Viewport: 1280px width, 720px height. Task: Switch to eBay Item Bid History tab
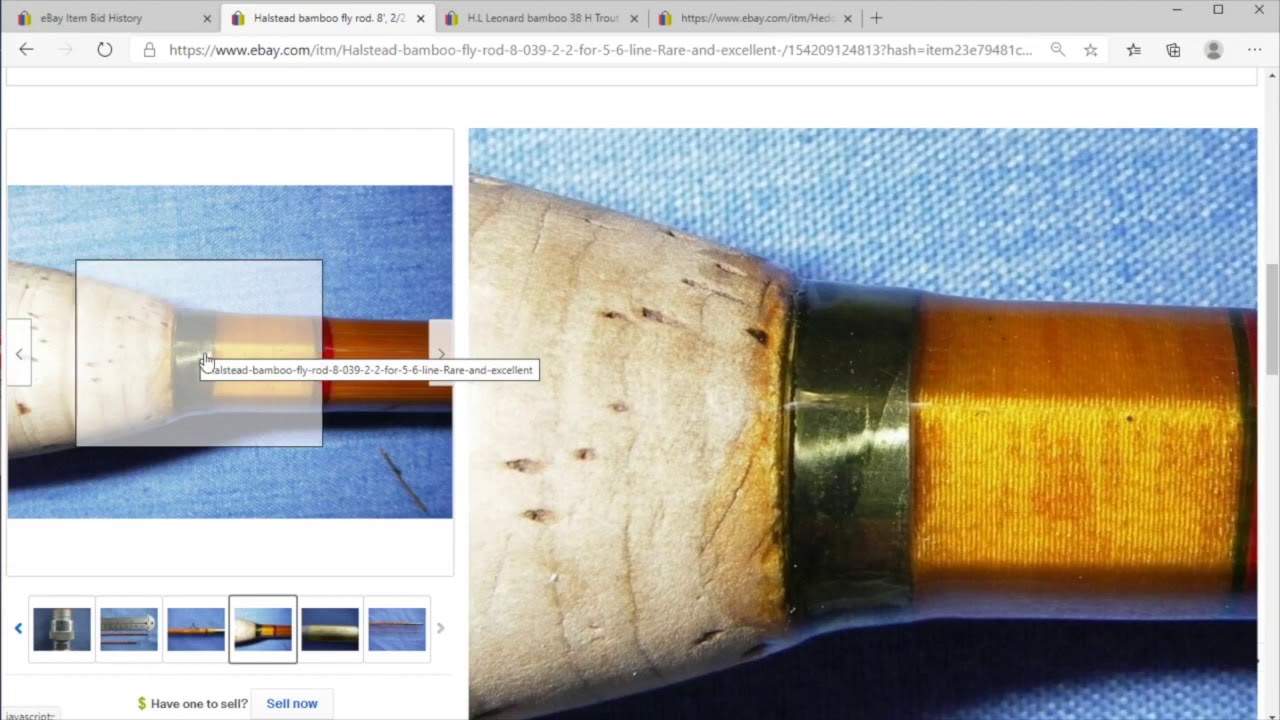(110, 18)
